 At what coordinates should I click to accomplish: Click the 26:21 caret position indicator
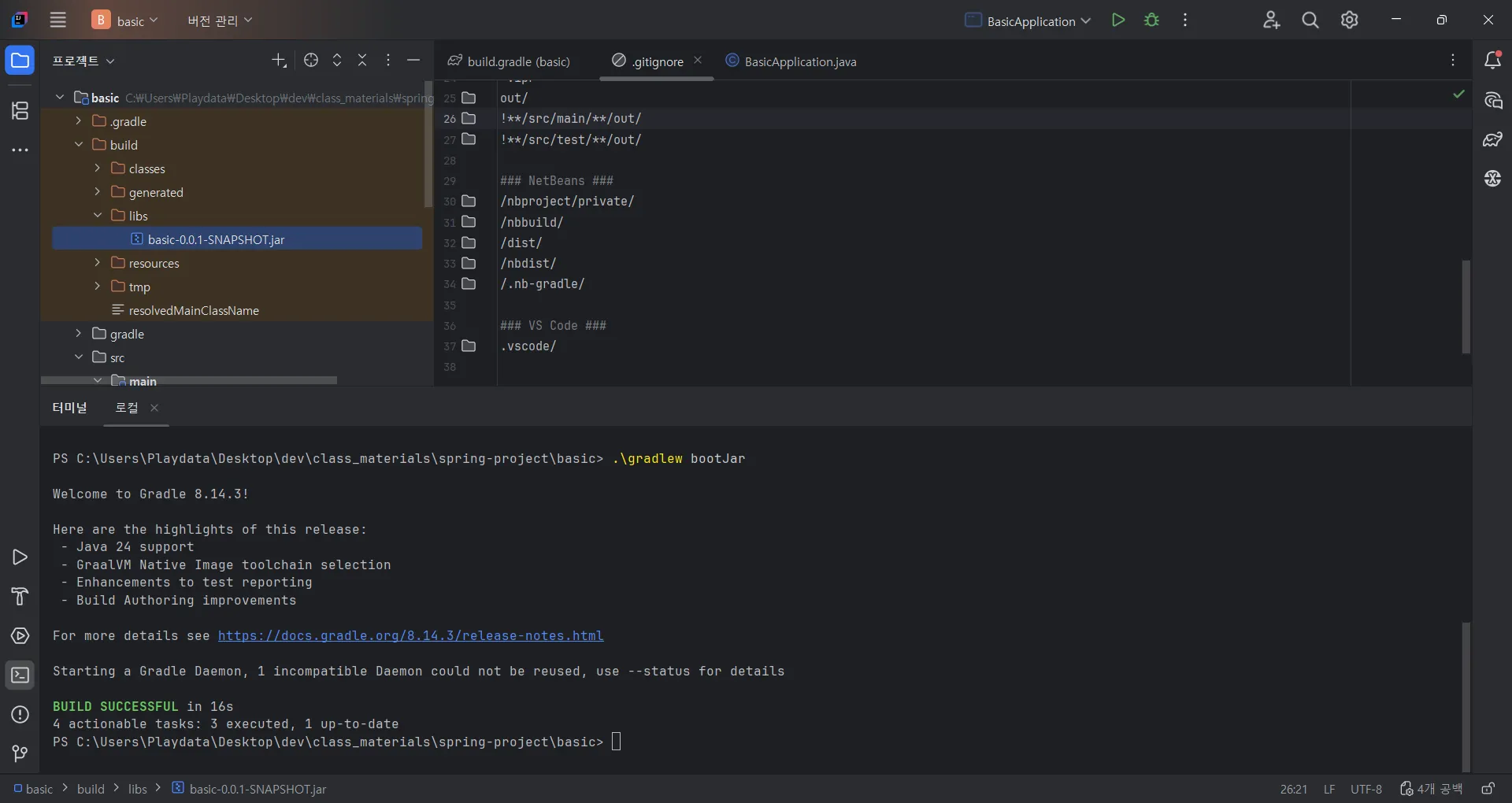click(1294, 789)
